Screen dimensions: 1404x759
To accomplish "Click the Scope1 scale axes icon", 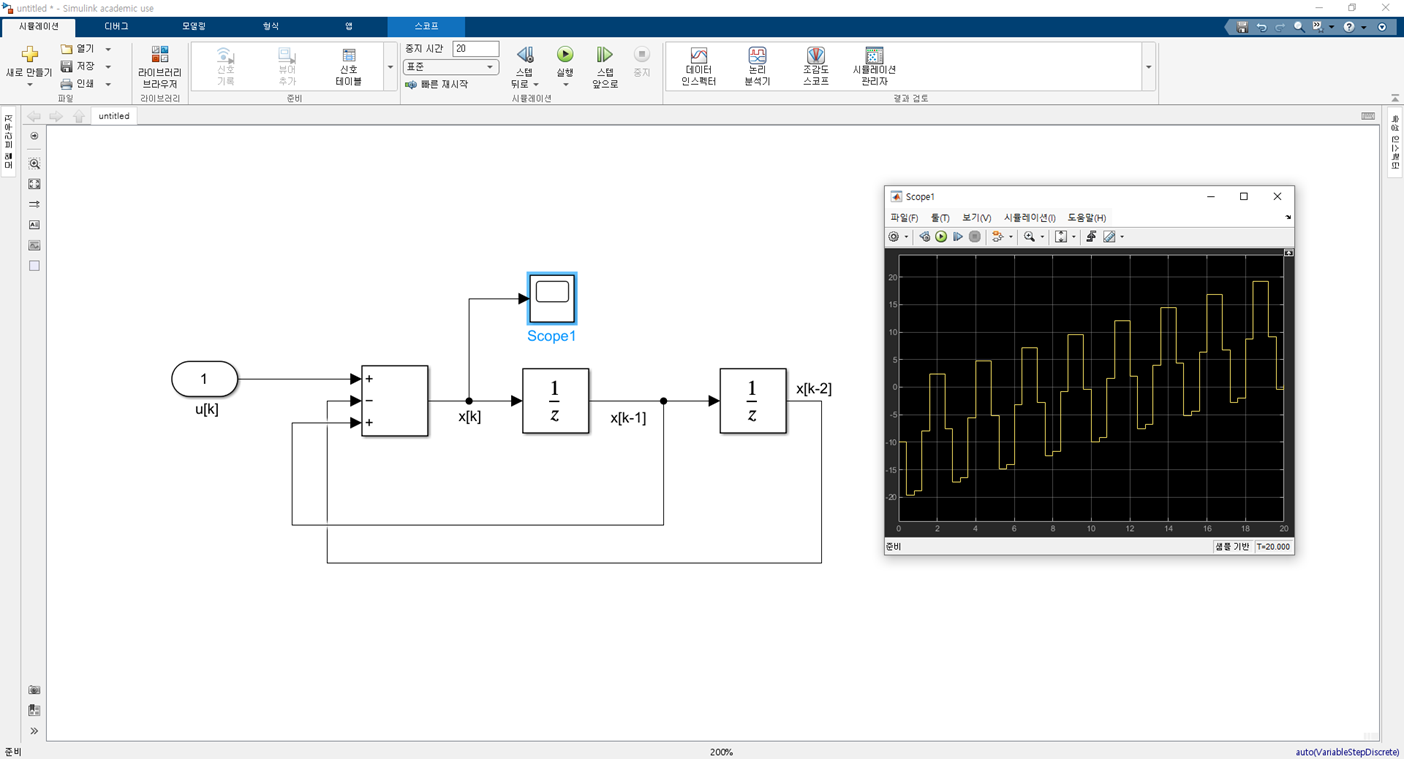I will tap(1061, 237).
